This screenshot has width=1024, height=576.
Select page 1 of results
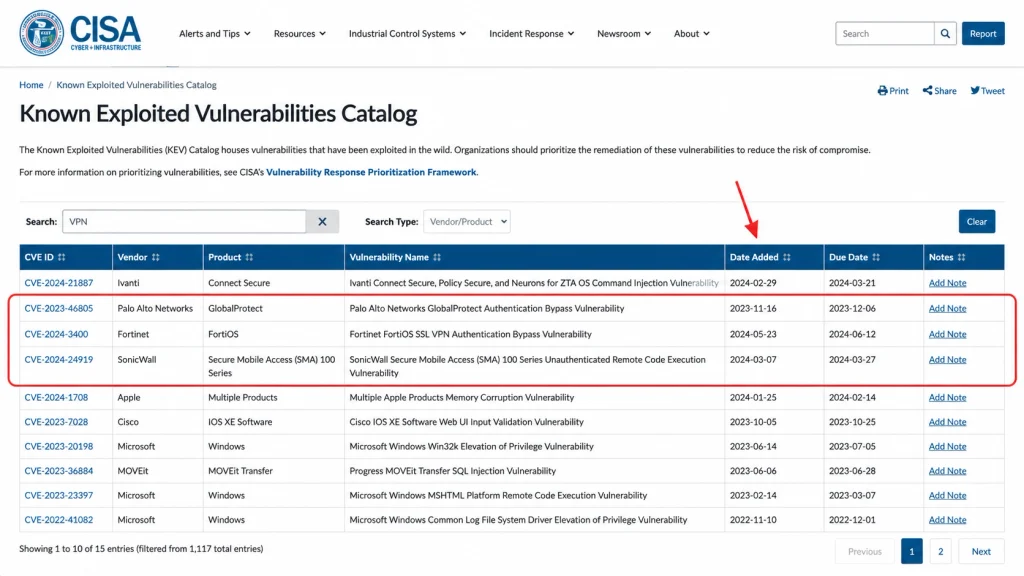(912, 551)
